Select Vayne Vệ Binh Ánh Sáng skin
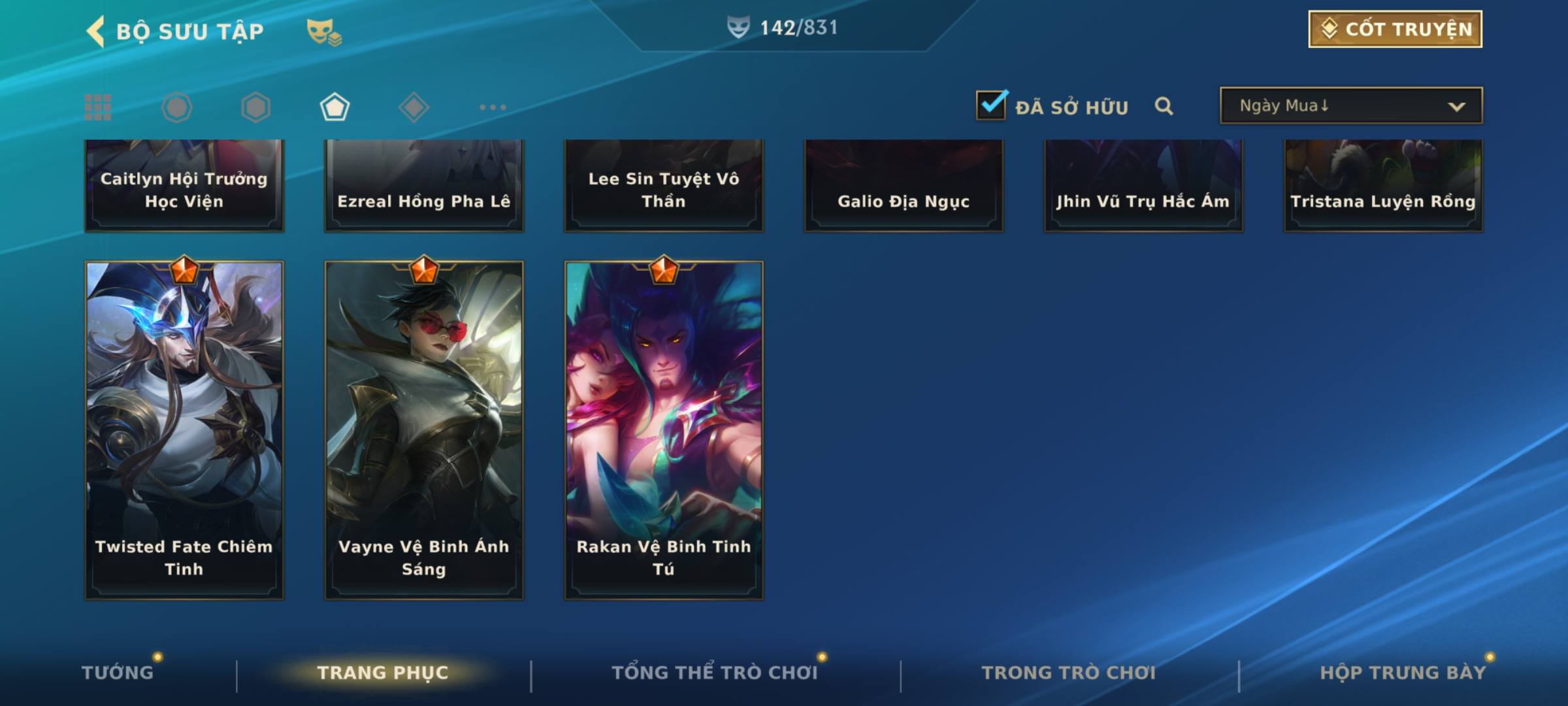The image size is (1568, 706). coord(424,430)
